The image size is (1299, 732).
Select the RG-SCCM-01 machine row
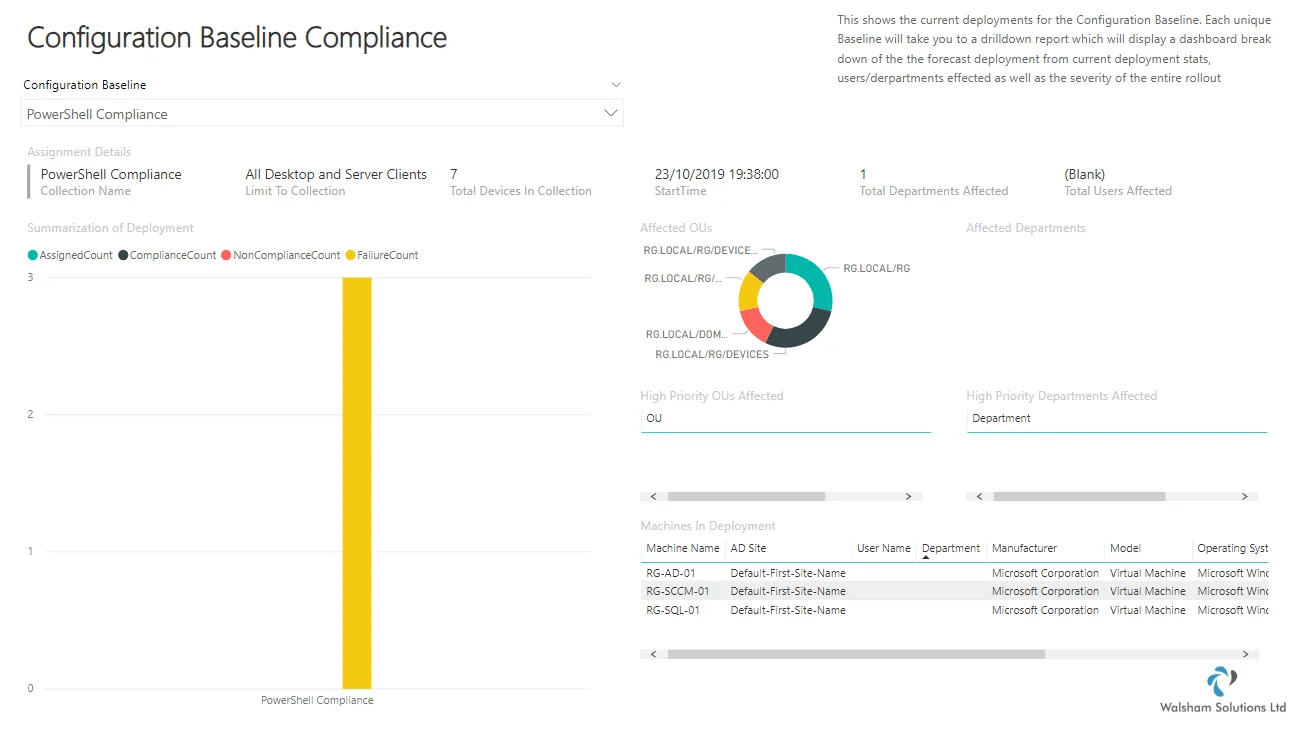click(954, 591)
